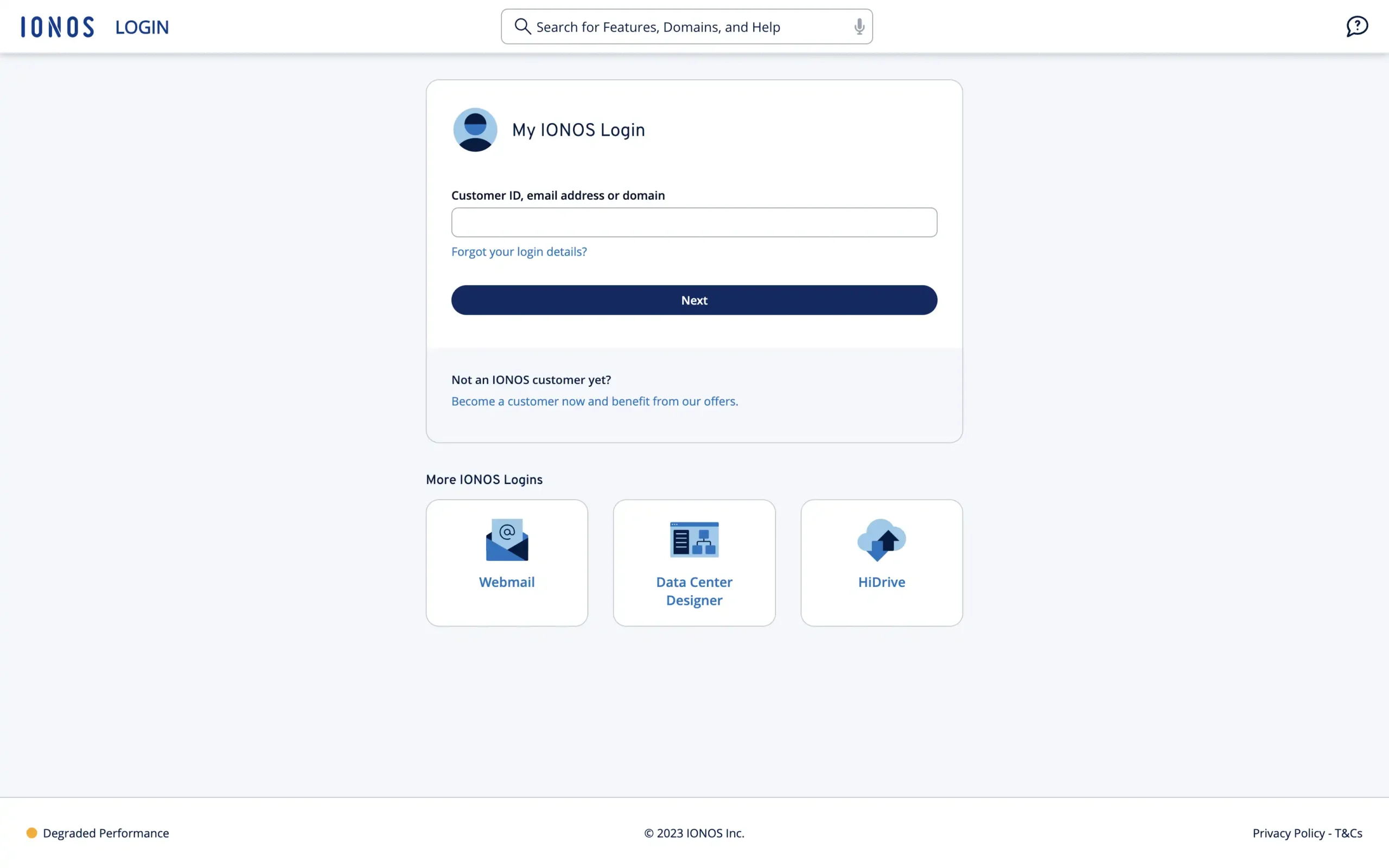
Task: Select the Customer ID input field
Action: [x=694, y=221]
